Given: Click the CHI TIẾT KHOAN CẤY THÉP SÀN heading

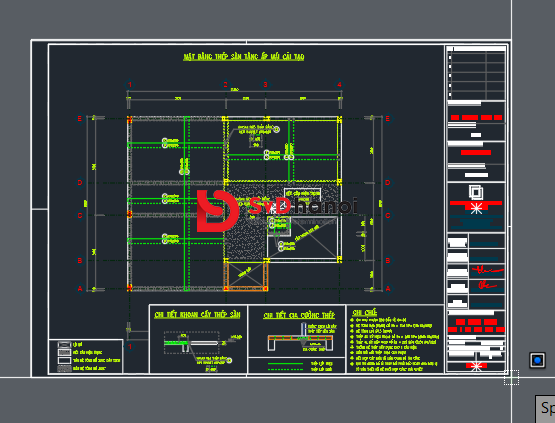Looking at the screenshot, I should coord(197,315).
